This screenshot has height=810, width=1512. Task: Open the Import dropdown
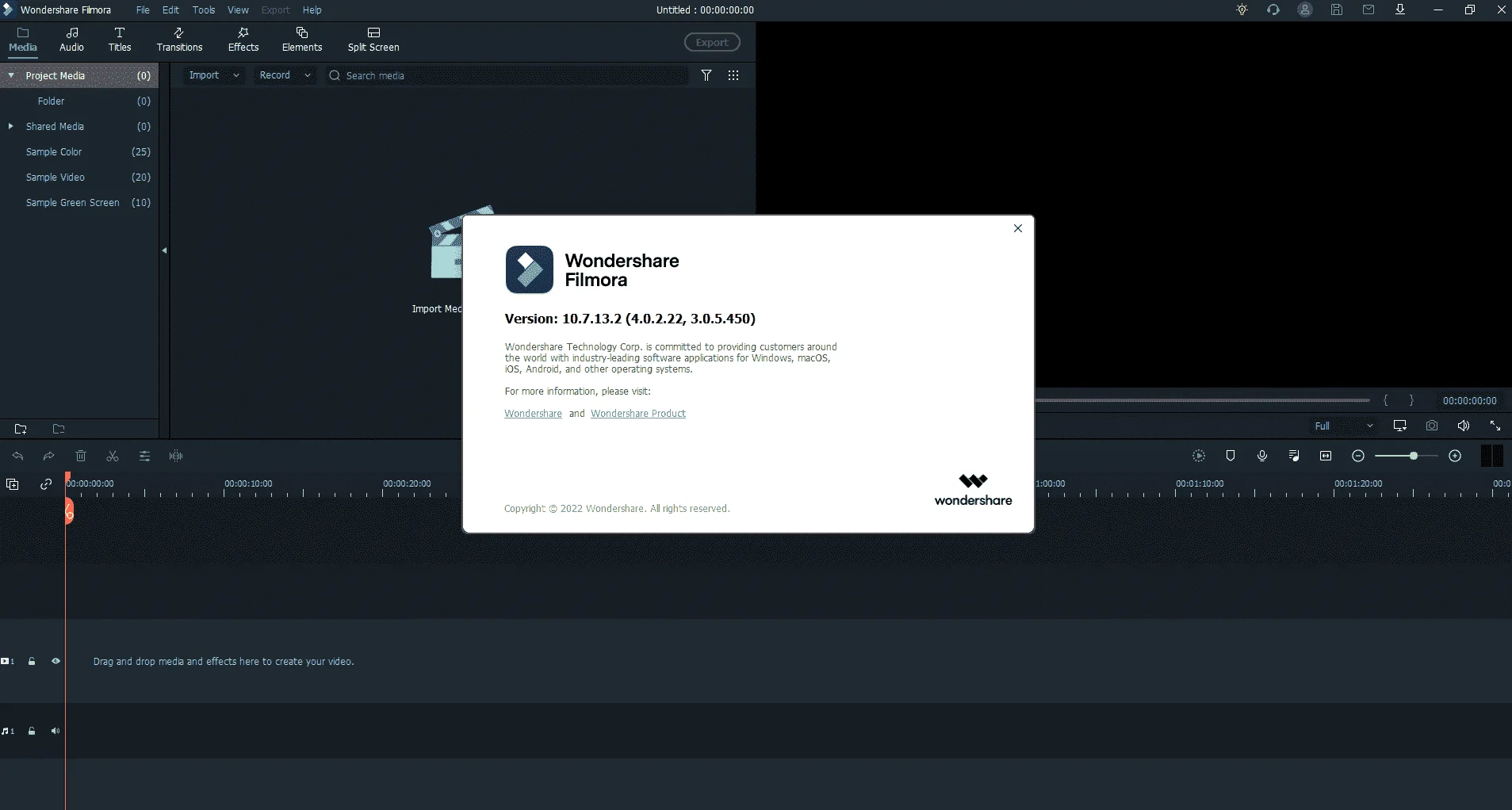coord(214,75)
